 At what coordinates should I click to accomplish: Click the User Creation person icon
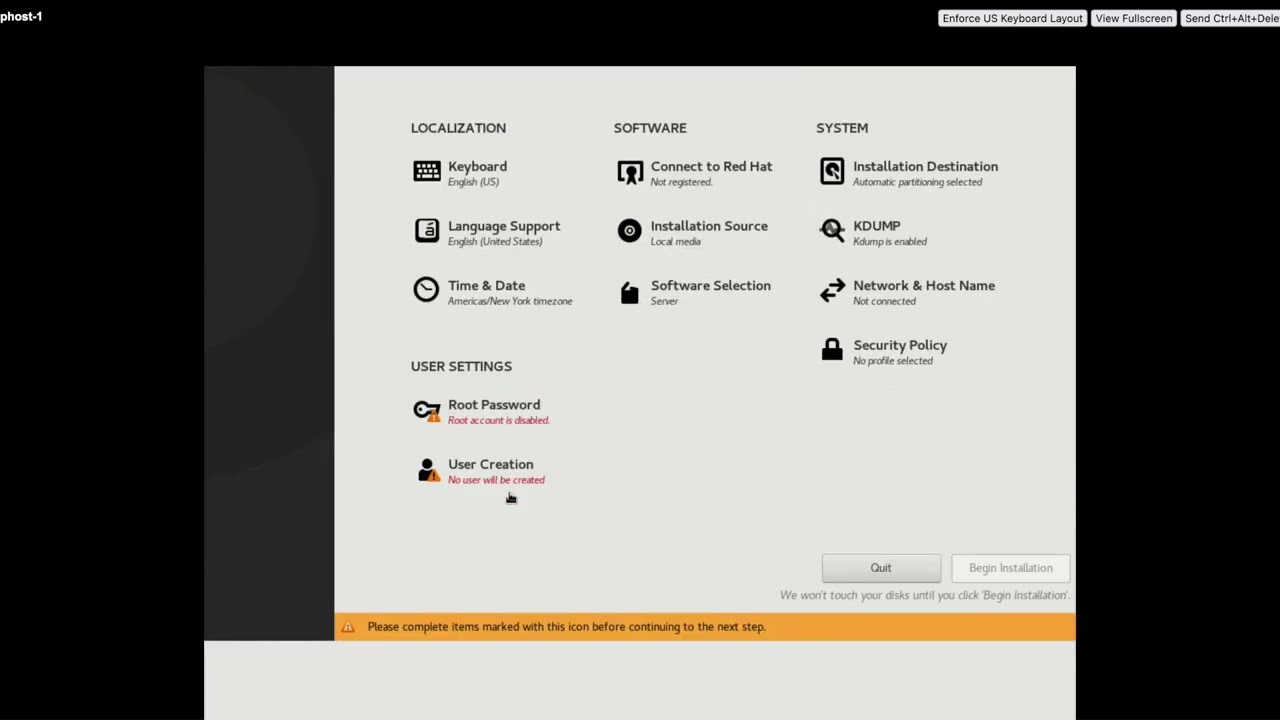pyautogui.click(x=428, y=470)
